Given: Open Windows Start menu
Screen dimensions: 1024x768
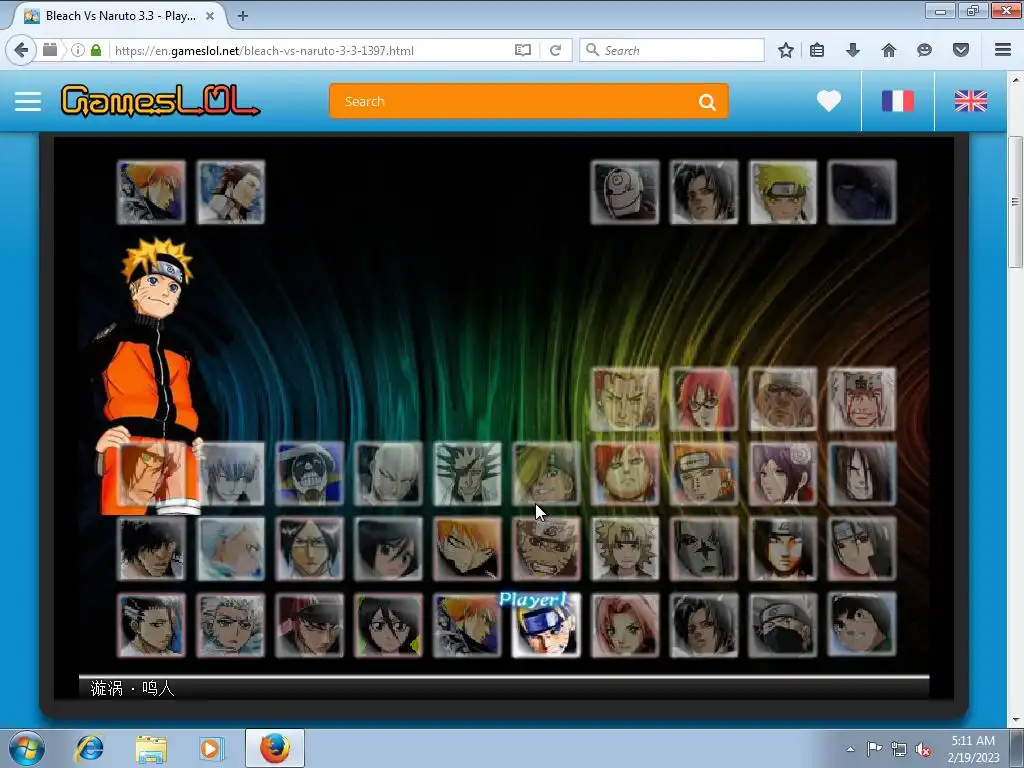Looking at the screenshot, I should (x=27, y=748).
